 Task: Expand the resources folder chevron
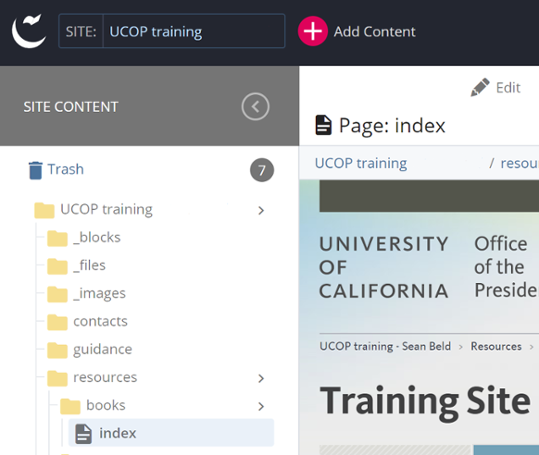(x=261, y=378)
